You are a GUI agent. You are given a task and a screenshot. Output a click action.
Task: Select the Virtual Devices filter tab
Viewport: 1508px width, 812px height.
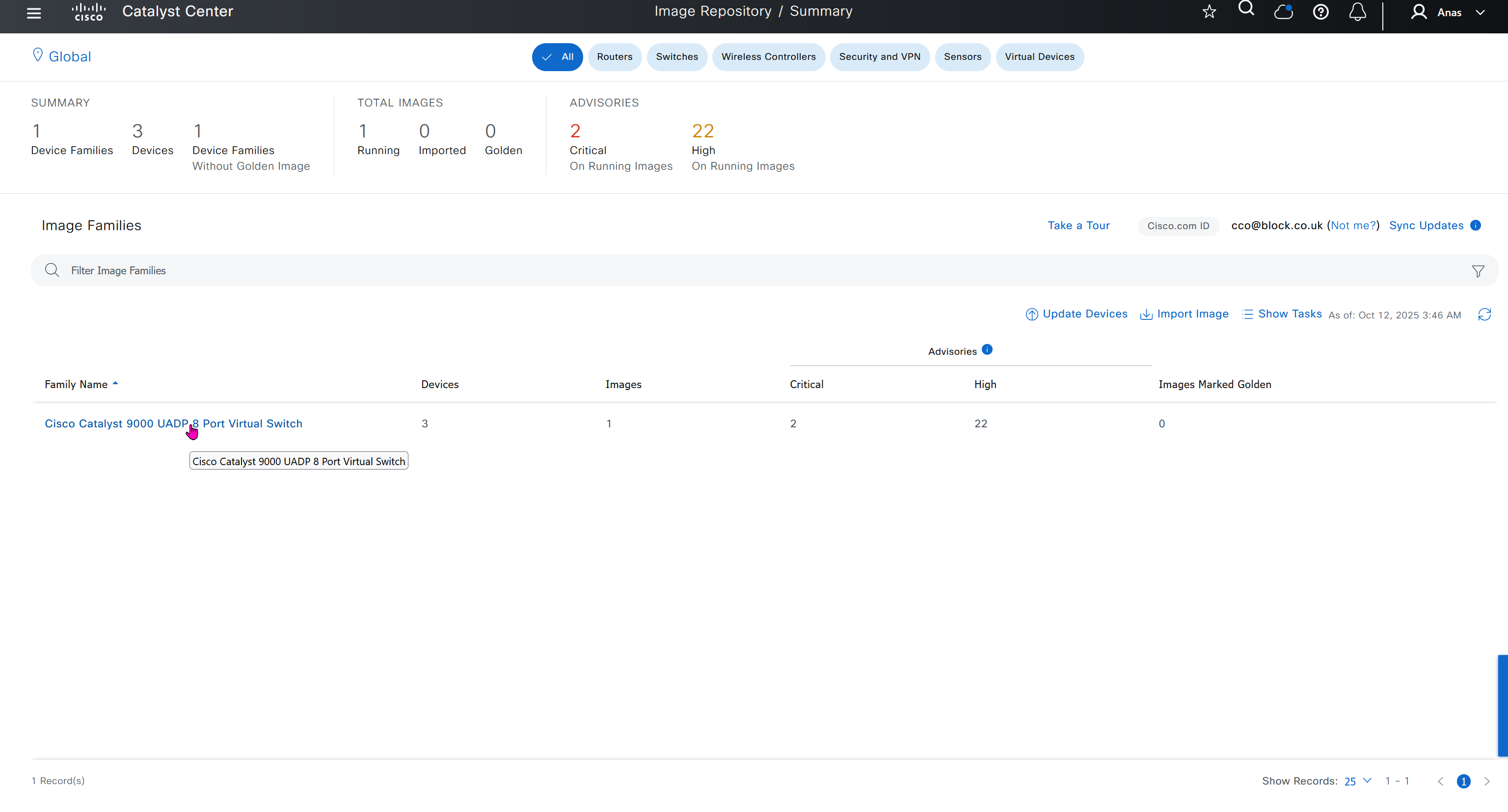1039,57
